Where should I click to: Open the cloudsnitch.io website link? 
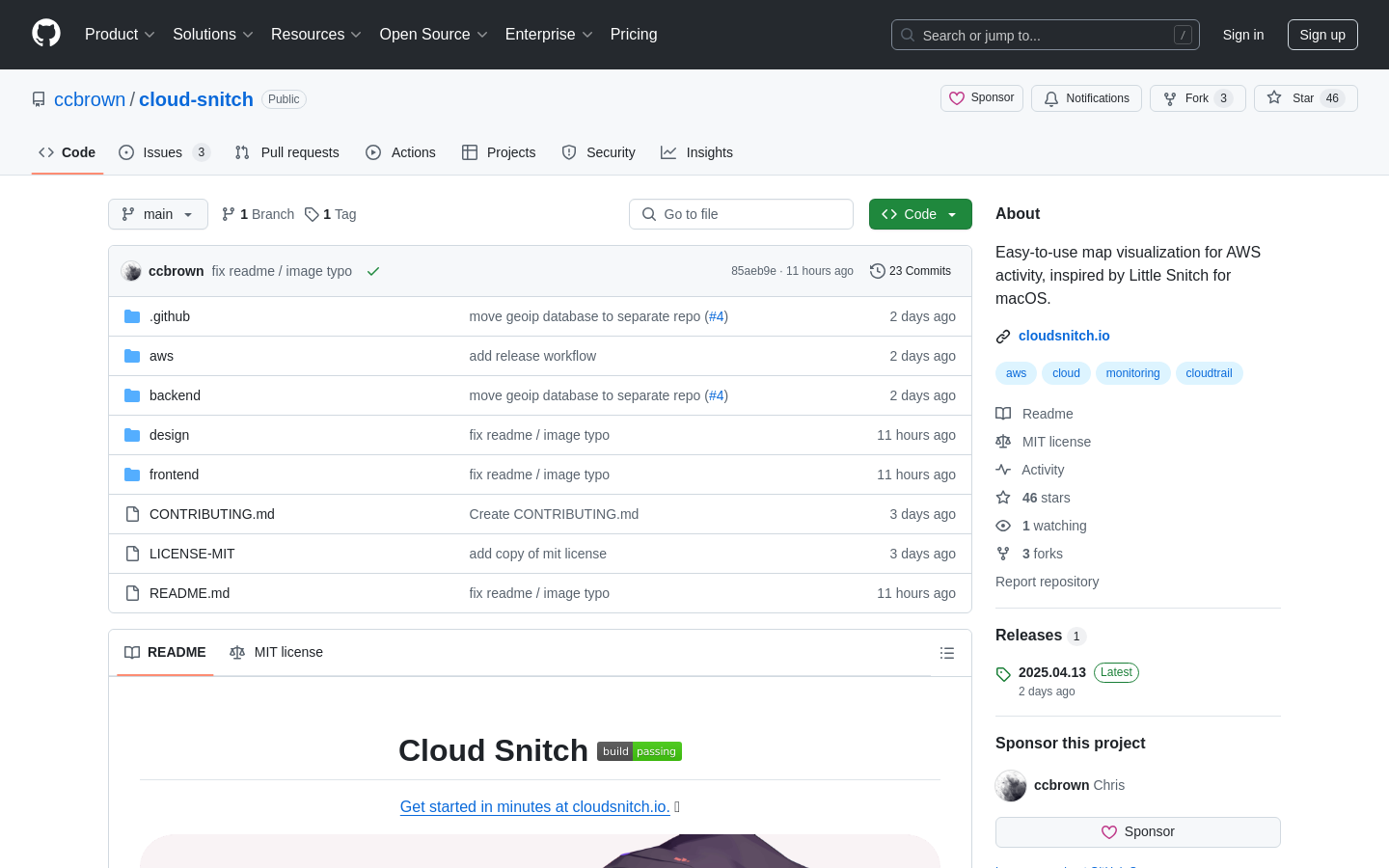tap(1064, 336)
